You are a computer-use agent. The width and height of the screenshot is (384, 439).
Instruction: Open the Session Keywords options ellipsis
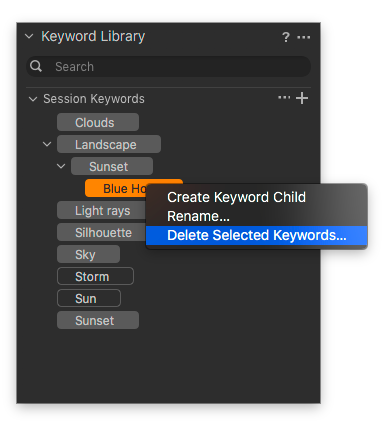284,98
